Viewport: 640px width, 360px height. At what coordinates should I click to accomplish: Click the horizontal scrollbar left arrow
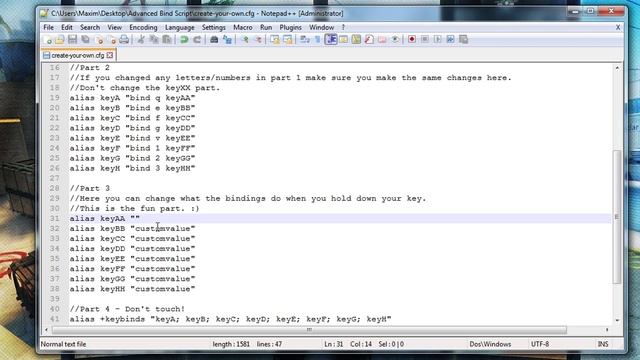[46, 329]
